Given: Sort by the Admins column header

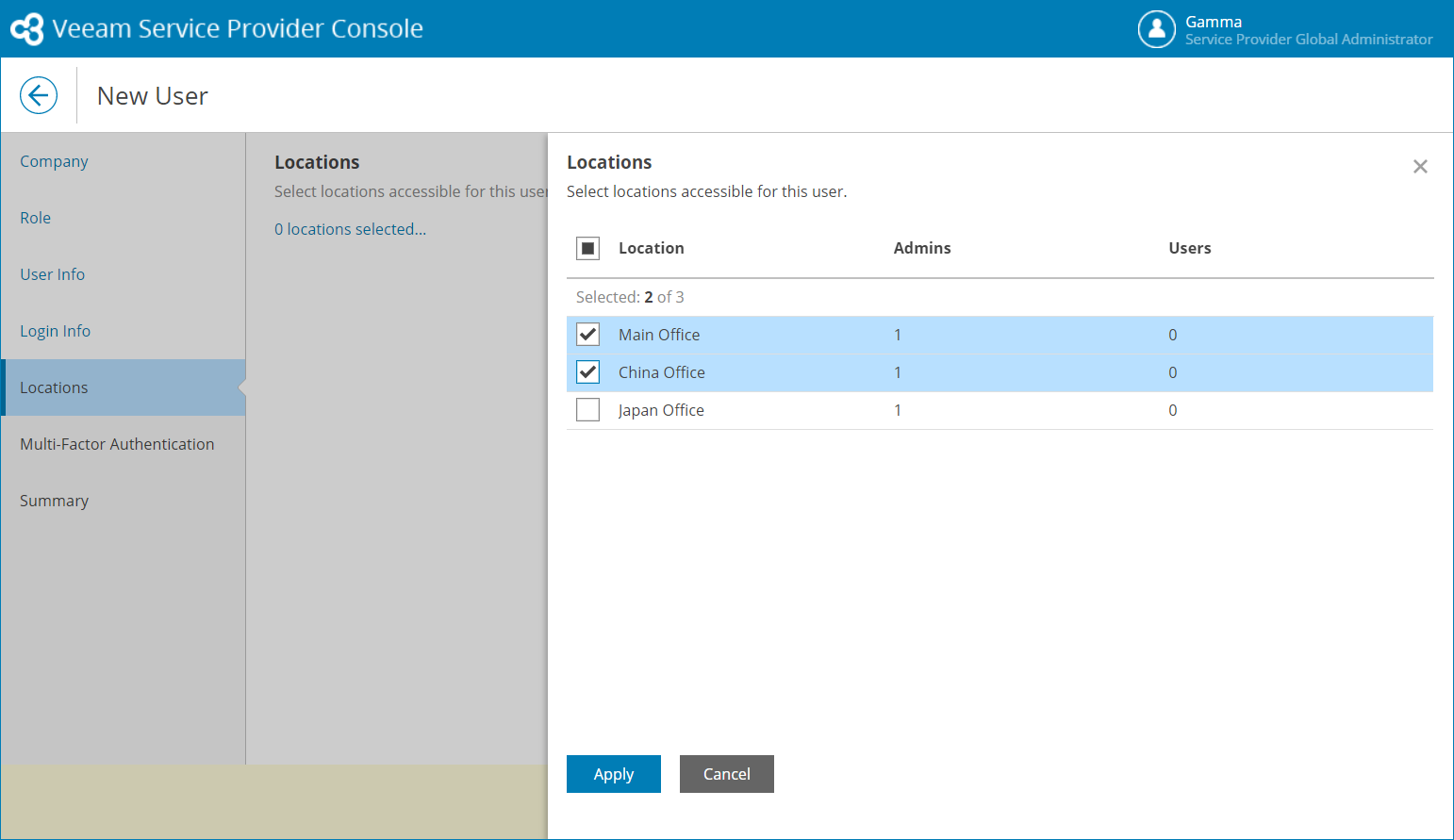Looking at the screenshot, I should click(922, 248).
